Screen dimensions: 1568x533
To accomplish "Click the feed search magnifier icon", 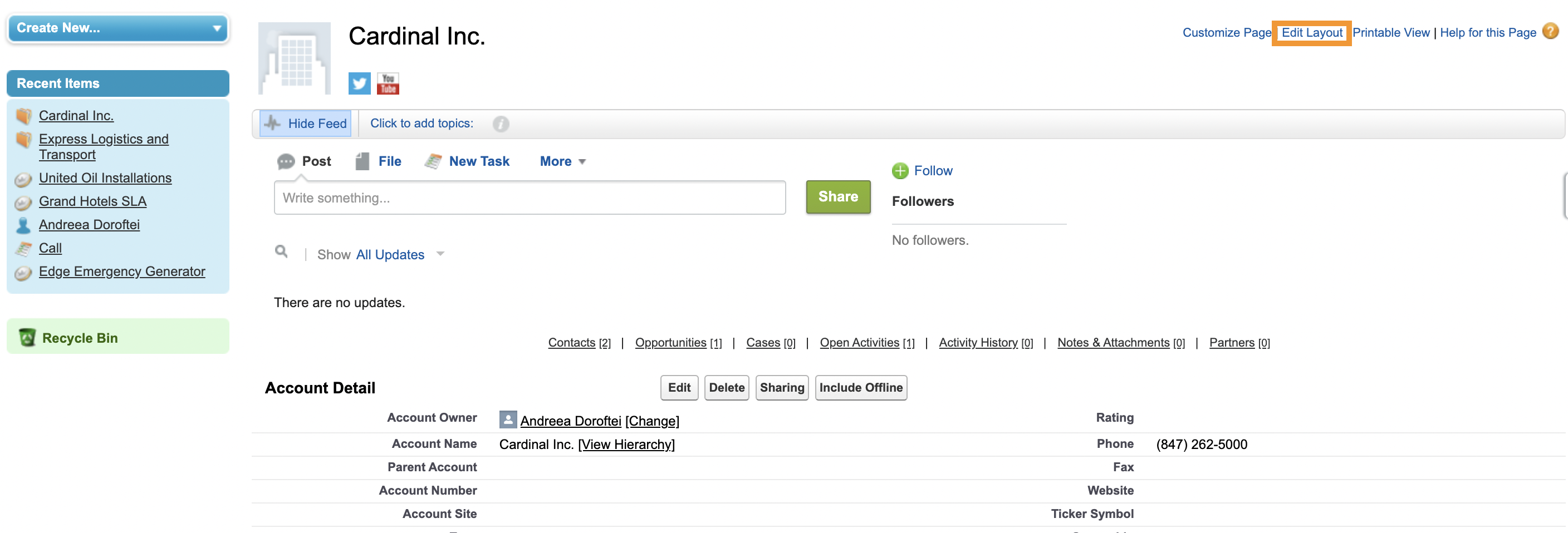I will (281, 251).
